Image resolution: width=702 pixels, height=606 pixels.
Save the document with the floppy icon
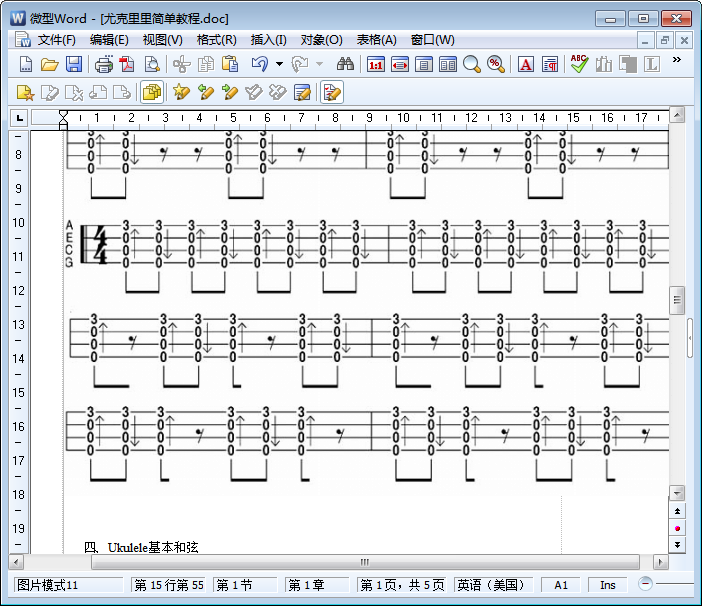74,64
